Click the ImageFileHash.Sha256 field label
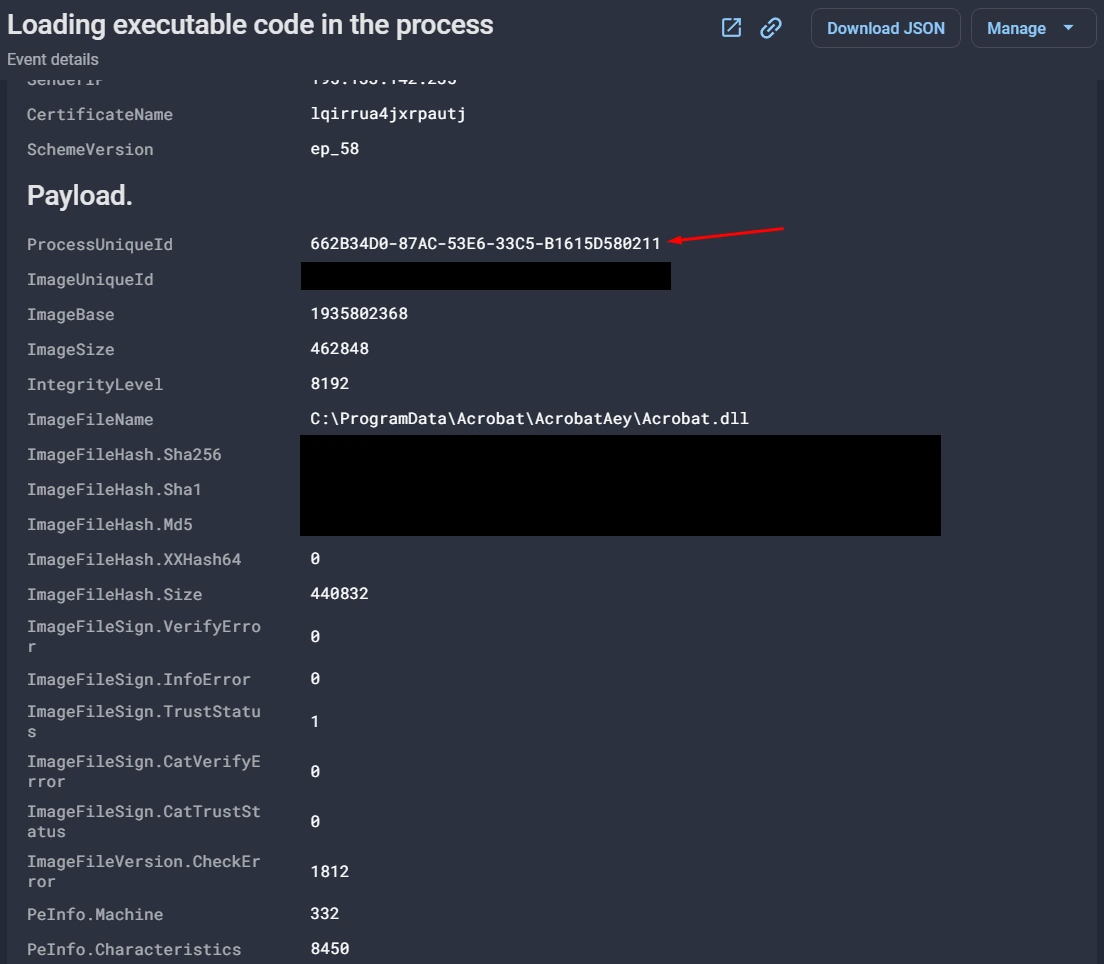Screen dimensions: 1104x964 click(x=124, y=455)
